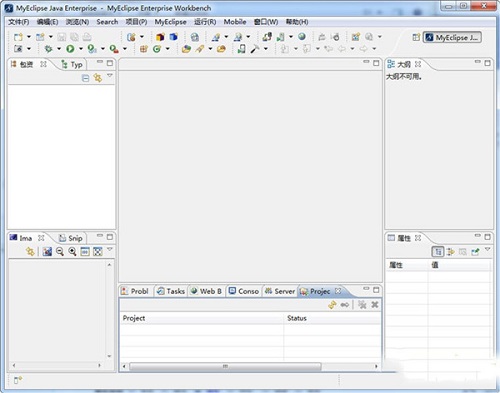Open the dropdown arrow next to New icon

29,37
